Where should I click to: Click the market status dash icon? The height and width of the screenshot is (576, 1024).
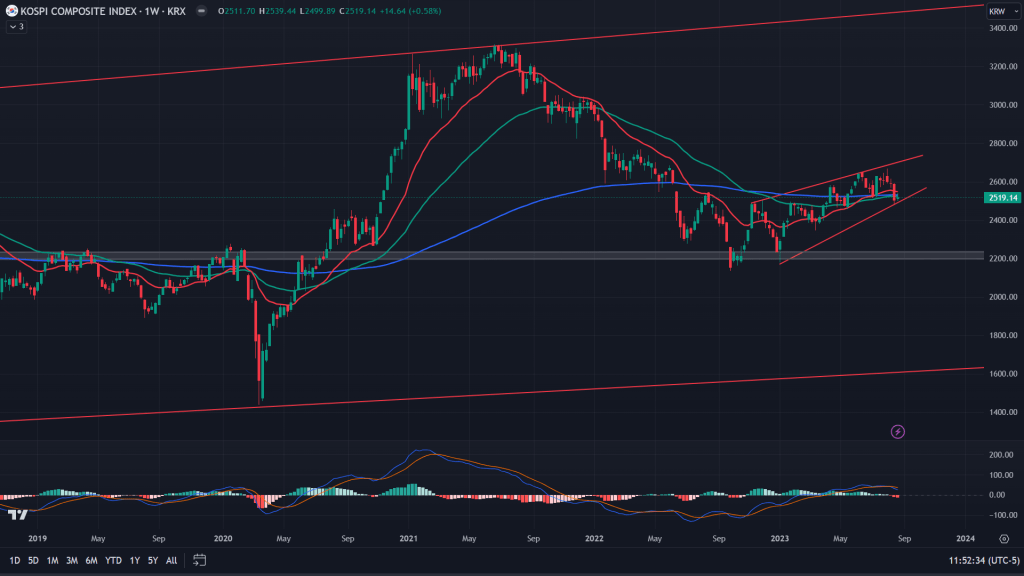click(203, 11)
